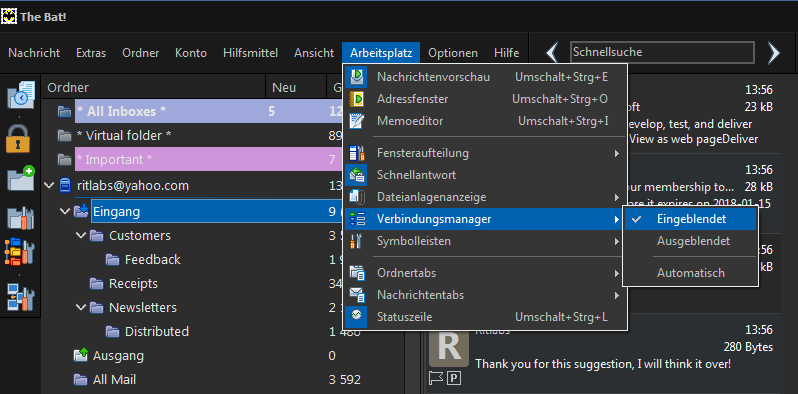The width and height of the screenshot is (798, 394).
Task: Click the flag icon under Ritlabs message
Action: 436,378
